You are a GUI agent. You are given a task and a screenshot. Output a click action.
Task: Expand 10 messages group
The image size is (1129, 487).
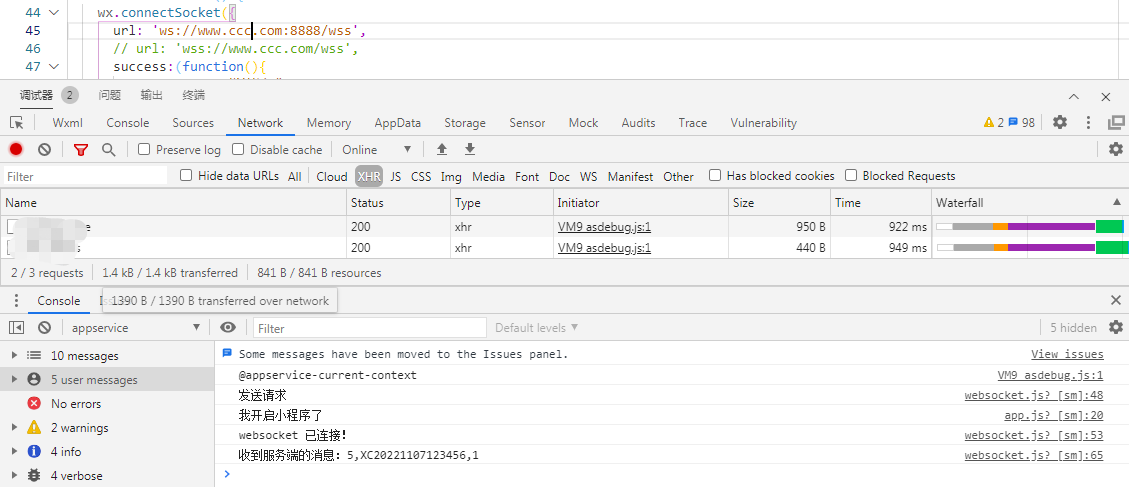pos(14,355)
